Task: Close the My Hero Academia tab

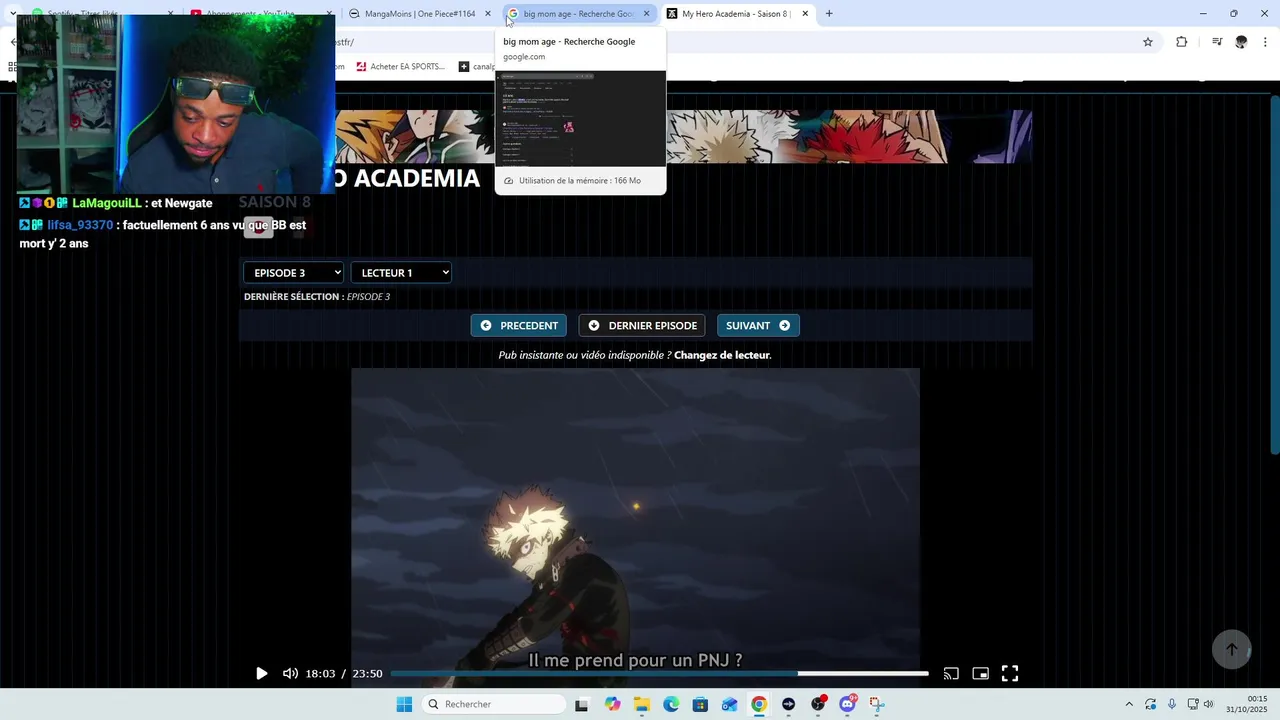Action: tap(805, 14)
